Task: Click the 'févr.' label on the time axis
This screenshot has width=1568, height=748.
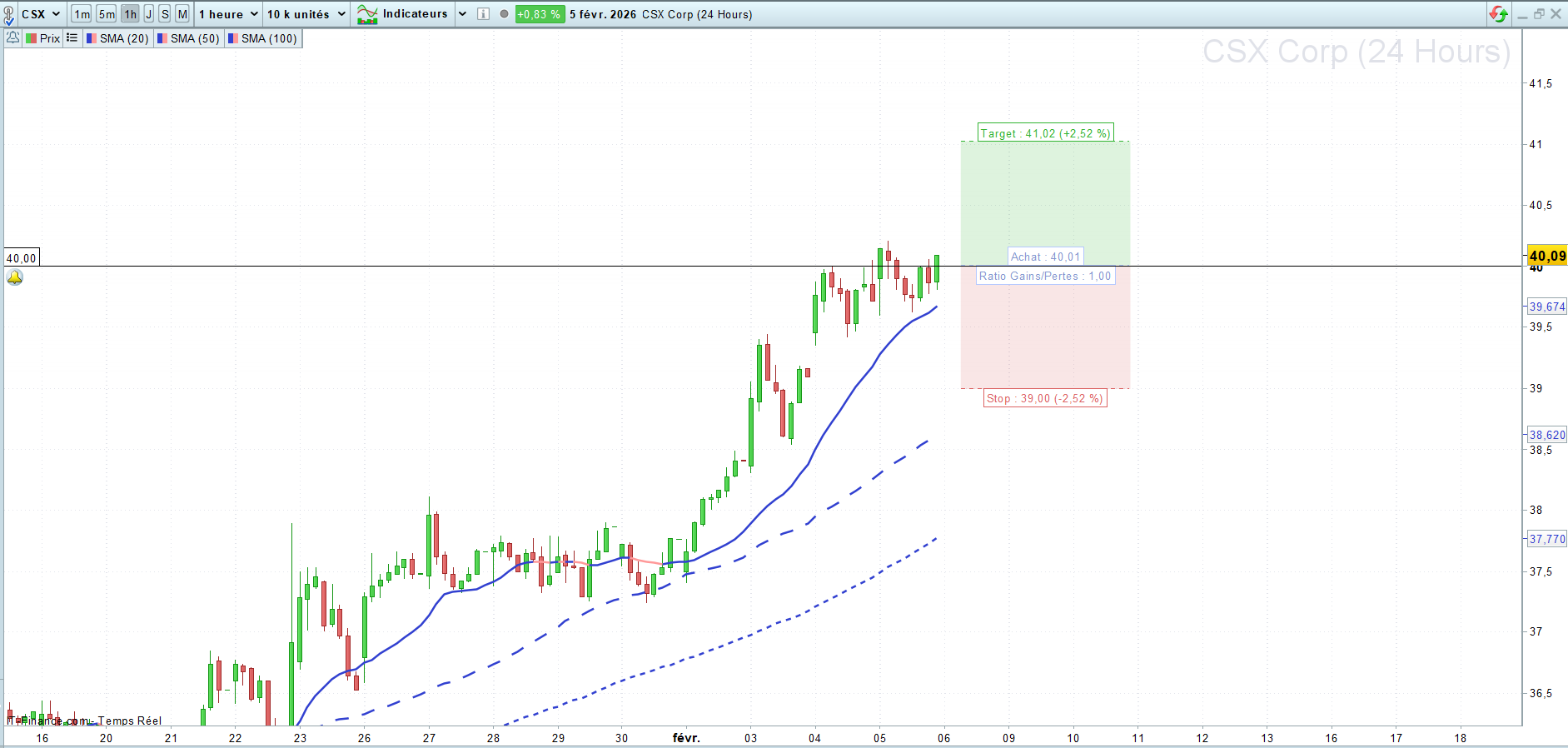Action: [x=686, y=737]
